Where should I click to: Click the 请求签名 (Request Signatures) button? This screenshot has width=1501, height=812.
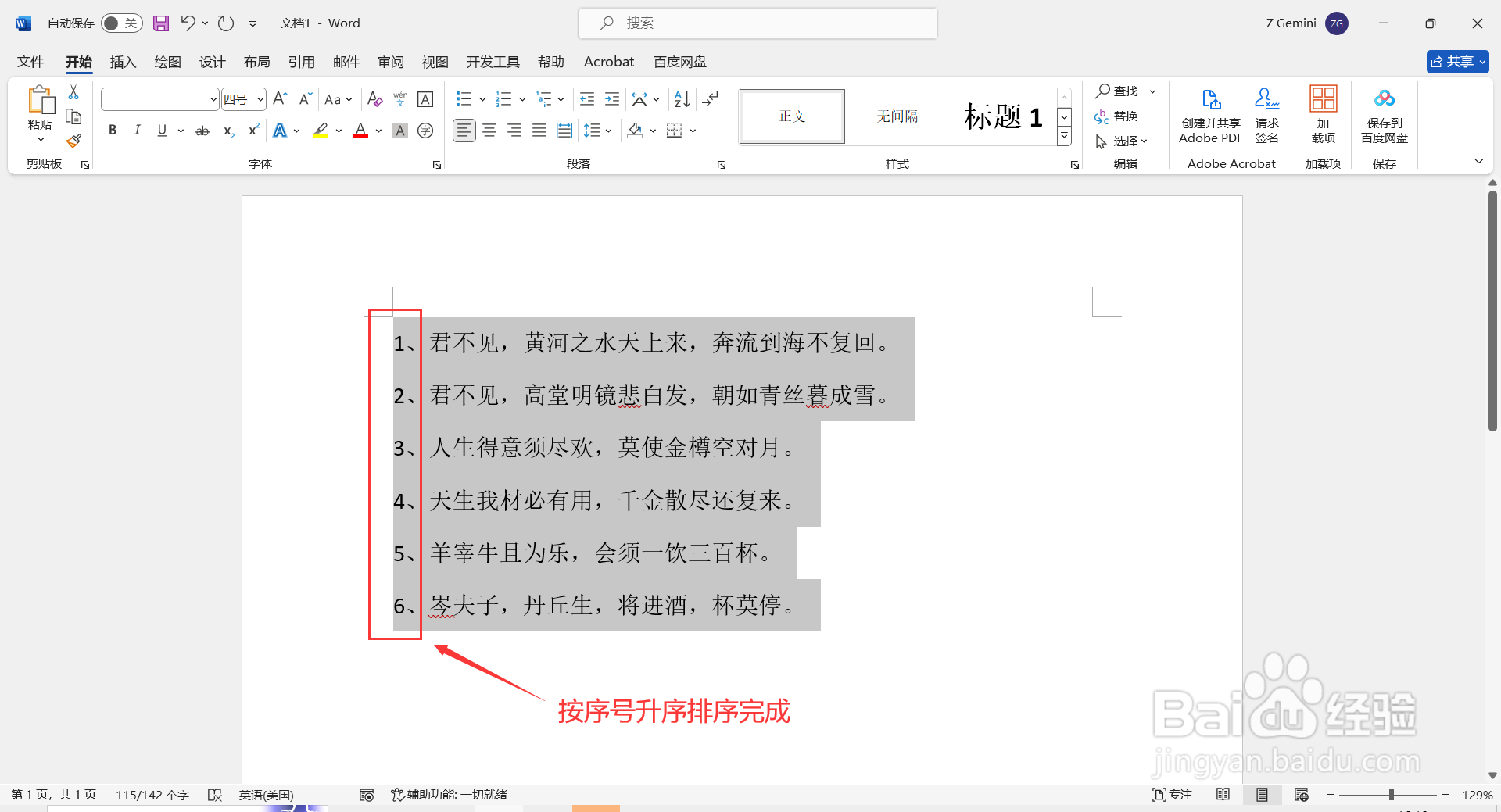click(1266, 116)
